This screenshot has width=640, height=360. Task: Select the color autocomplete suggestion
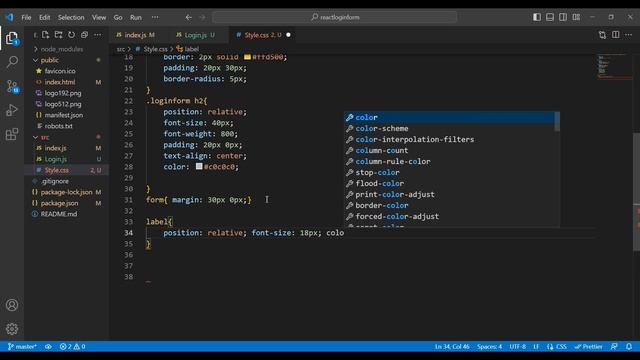pos(449,118)
